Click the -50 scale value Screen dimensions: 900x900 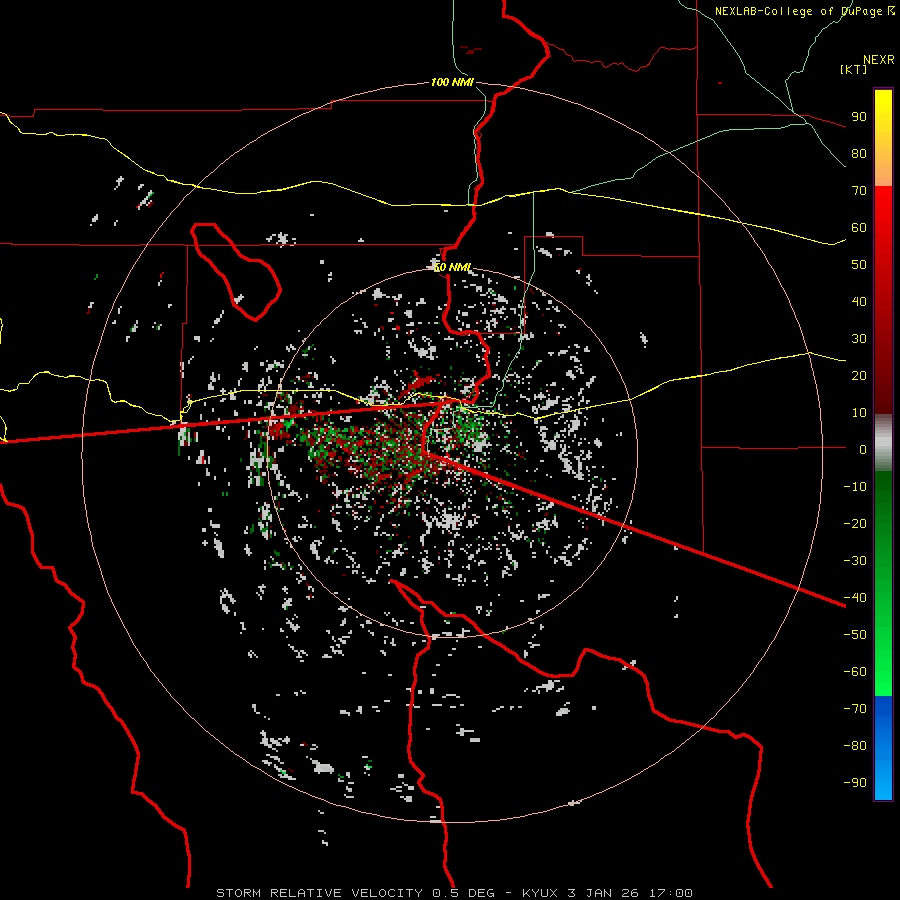855,635
